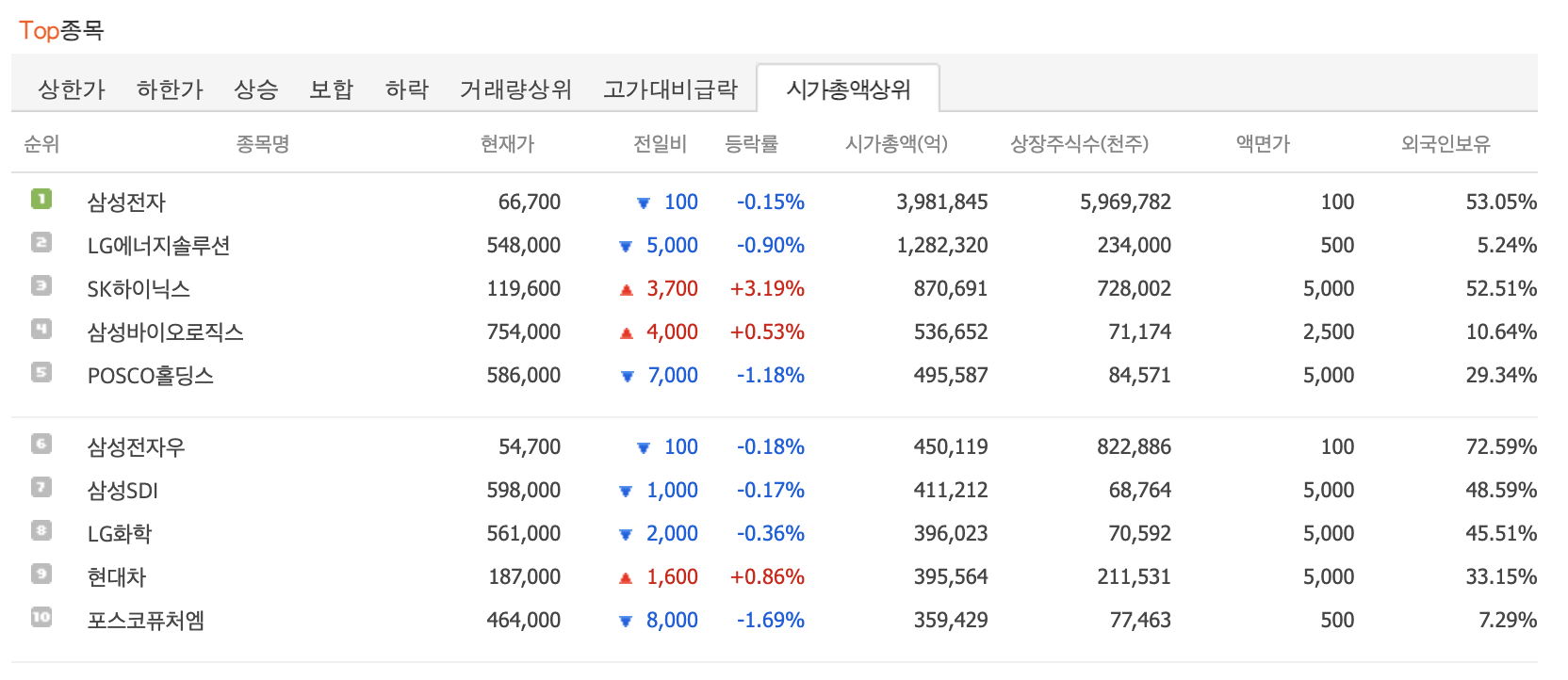Open 삼성전자 stock link
1568x680 pixels.
pyautogui.click(x=126, y=202)
